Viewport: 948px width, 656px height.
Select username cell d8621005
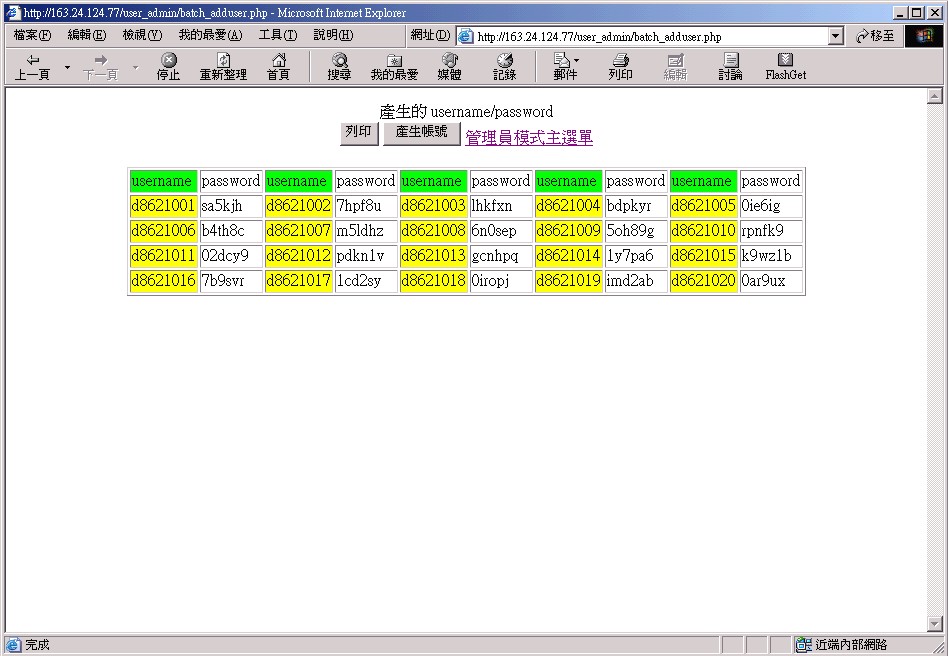(703, 206)
